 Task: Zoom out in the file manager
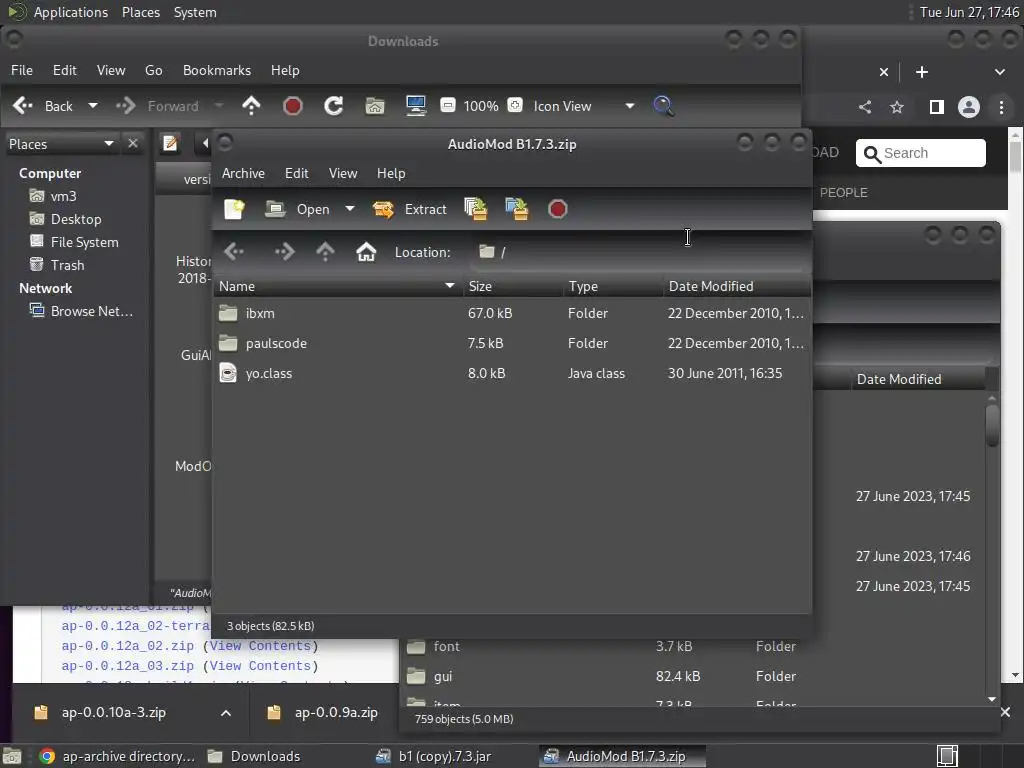coord(448,105)
